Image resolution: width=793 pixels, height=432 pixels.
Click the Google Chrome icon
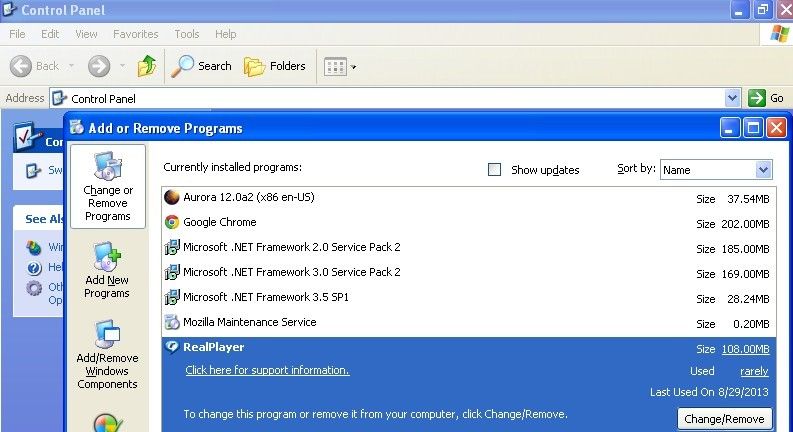[172, 222]
